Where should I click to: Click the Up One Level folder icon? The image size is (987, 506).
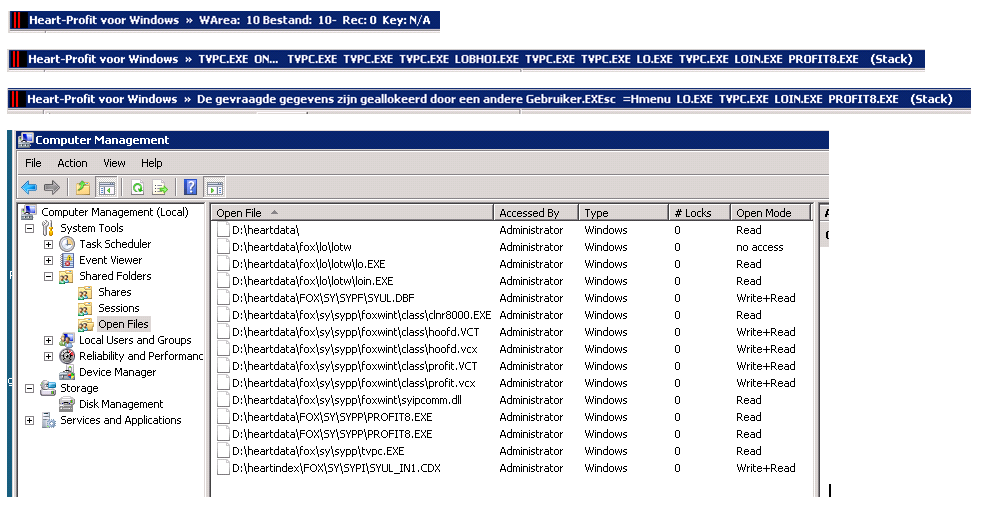point(82,187)
